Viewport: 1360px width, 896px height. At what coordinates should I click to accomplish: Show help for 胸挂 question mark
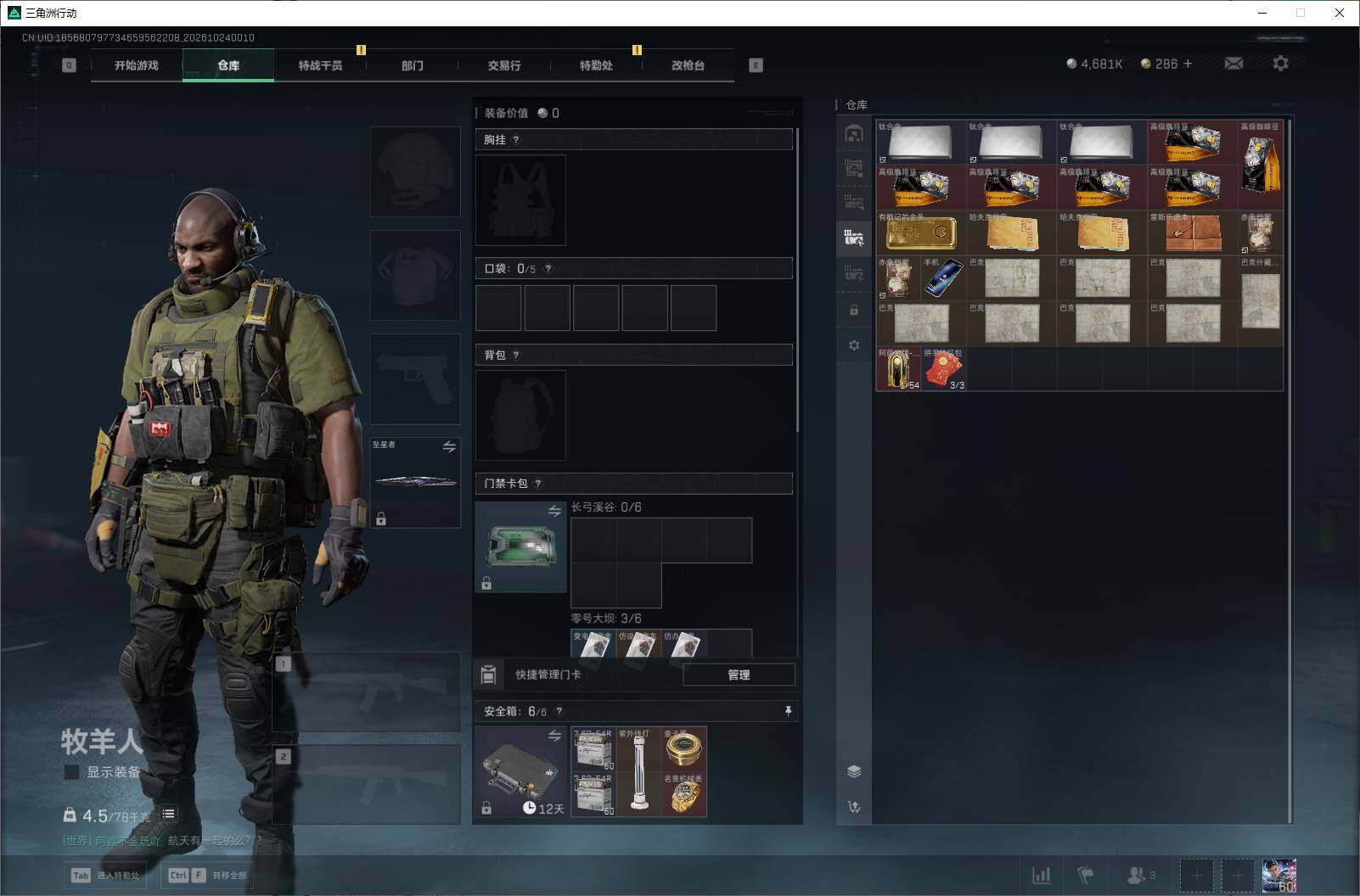[x=516, y=140]
